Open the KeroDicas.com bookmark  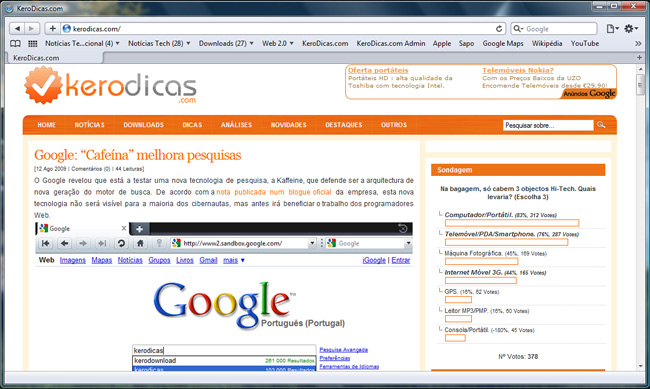[325, 44]
